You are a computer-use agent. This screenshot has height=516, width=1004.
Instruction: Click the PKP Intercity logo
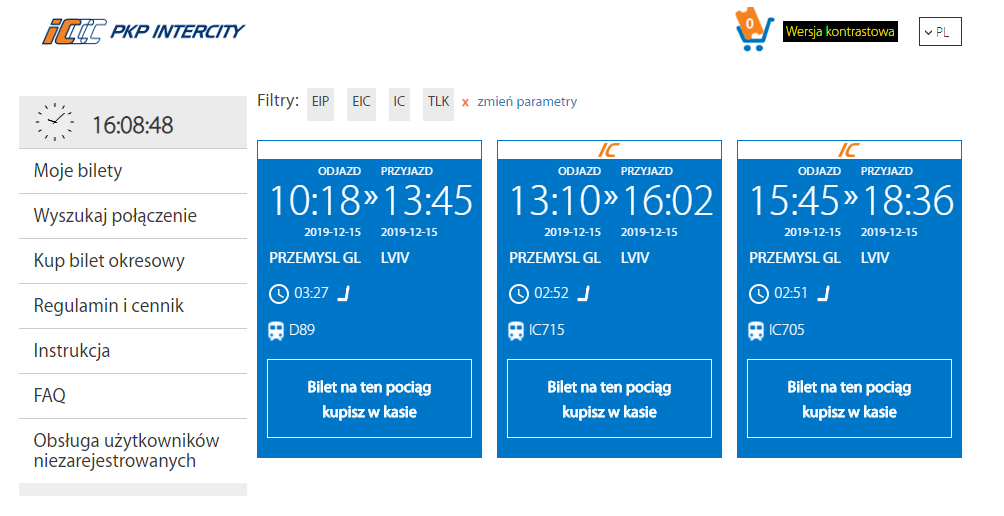tap(143, 32)
